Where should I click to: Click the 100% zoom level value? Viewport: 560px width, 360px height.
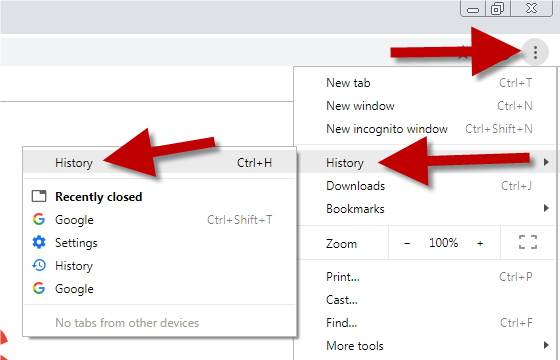point(444,243)
